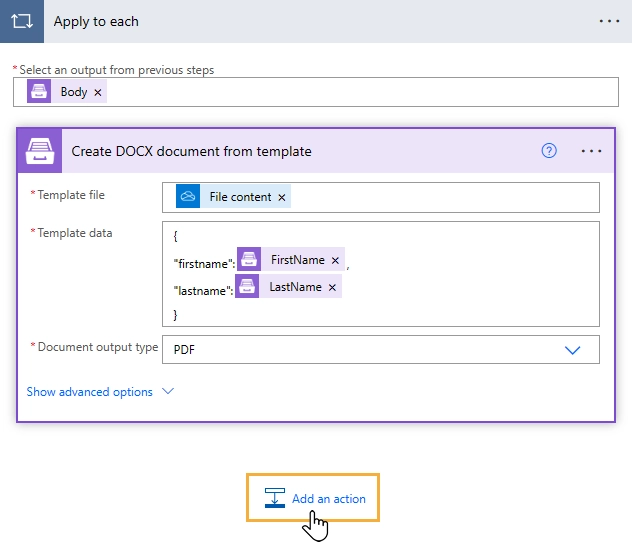Click Add an action button
This screenshot has width=632, height=542.
click(x=313, y=498)
